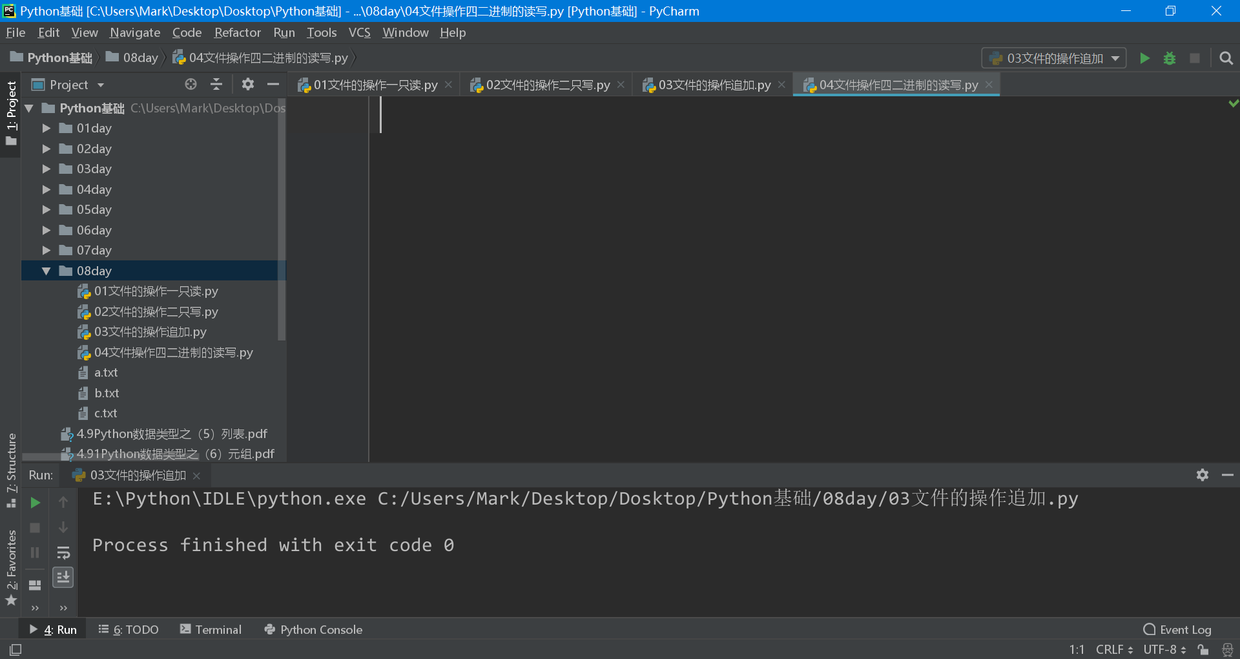This screenshot has height=659, width=1240.
Task: Open the Navigate menu
Action: 135,32
